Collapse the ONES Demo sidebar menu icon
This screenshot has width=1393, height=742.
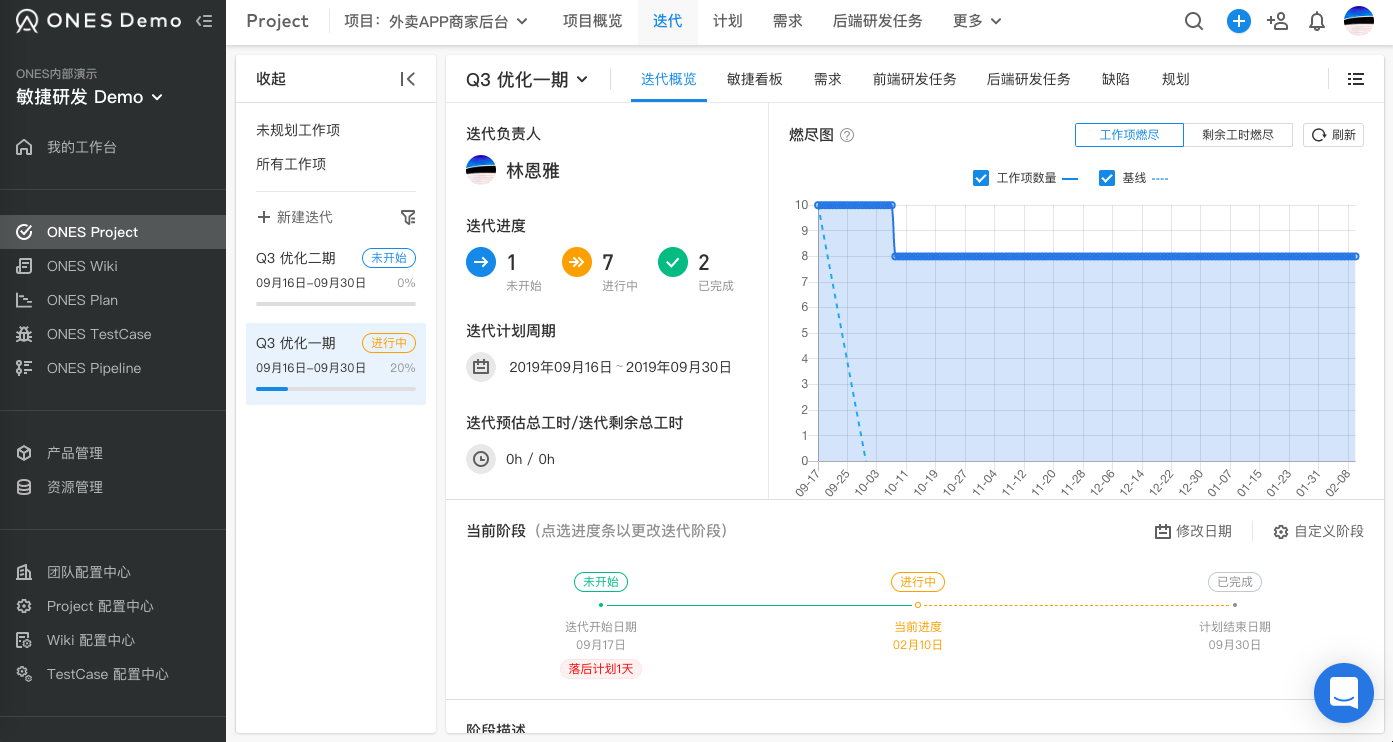tap(204, 21)
